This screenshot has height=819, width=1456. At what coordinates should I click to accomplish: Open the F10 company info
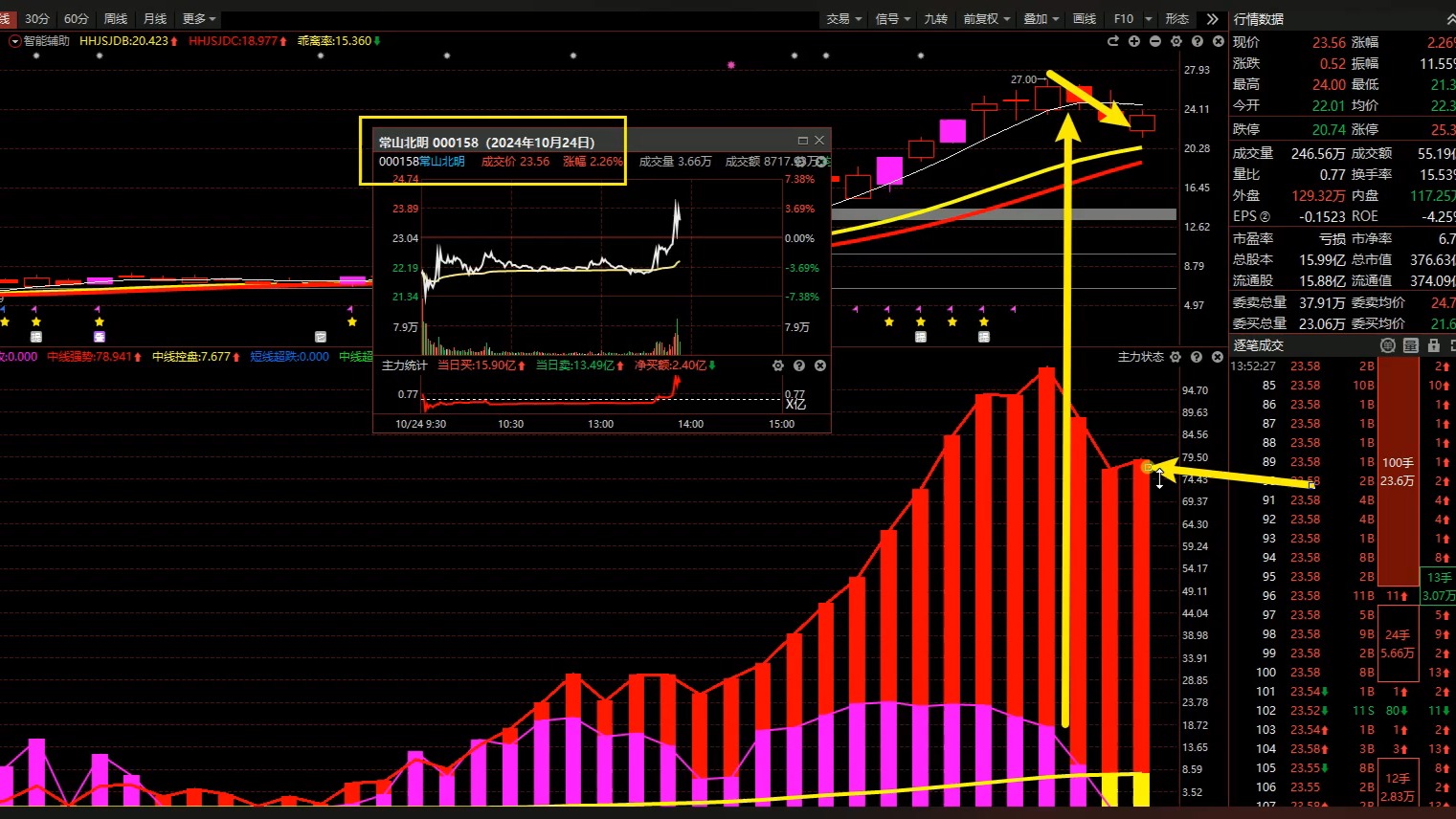tap(1124, 19)
